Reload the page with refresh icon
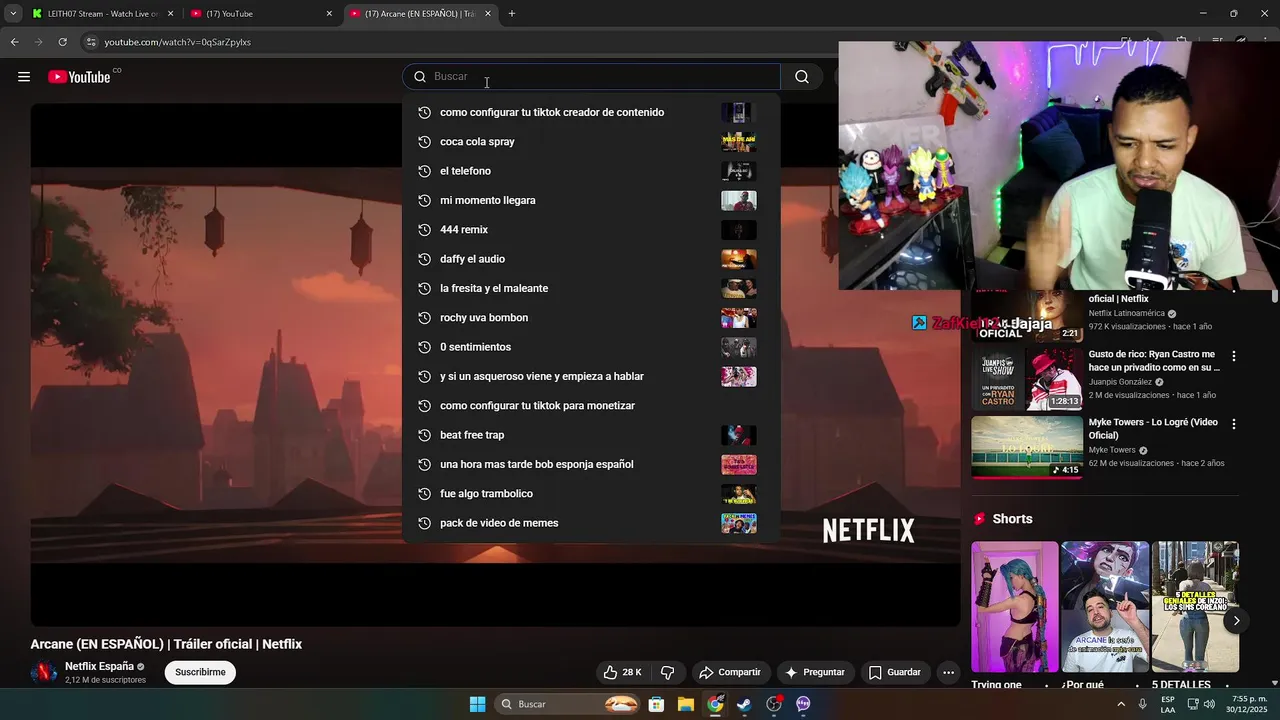 click(62, 42)
